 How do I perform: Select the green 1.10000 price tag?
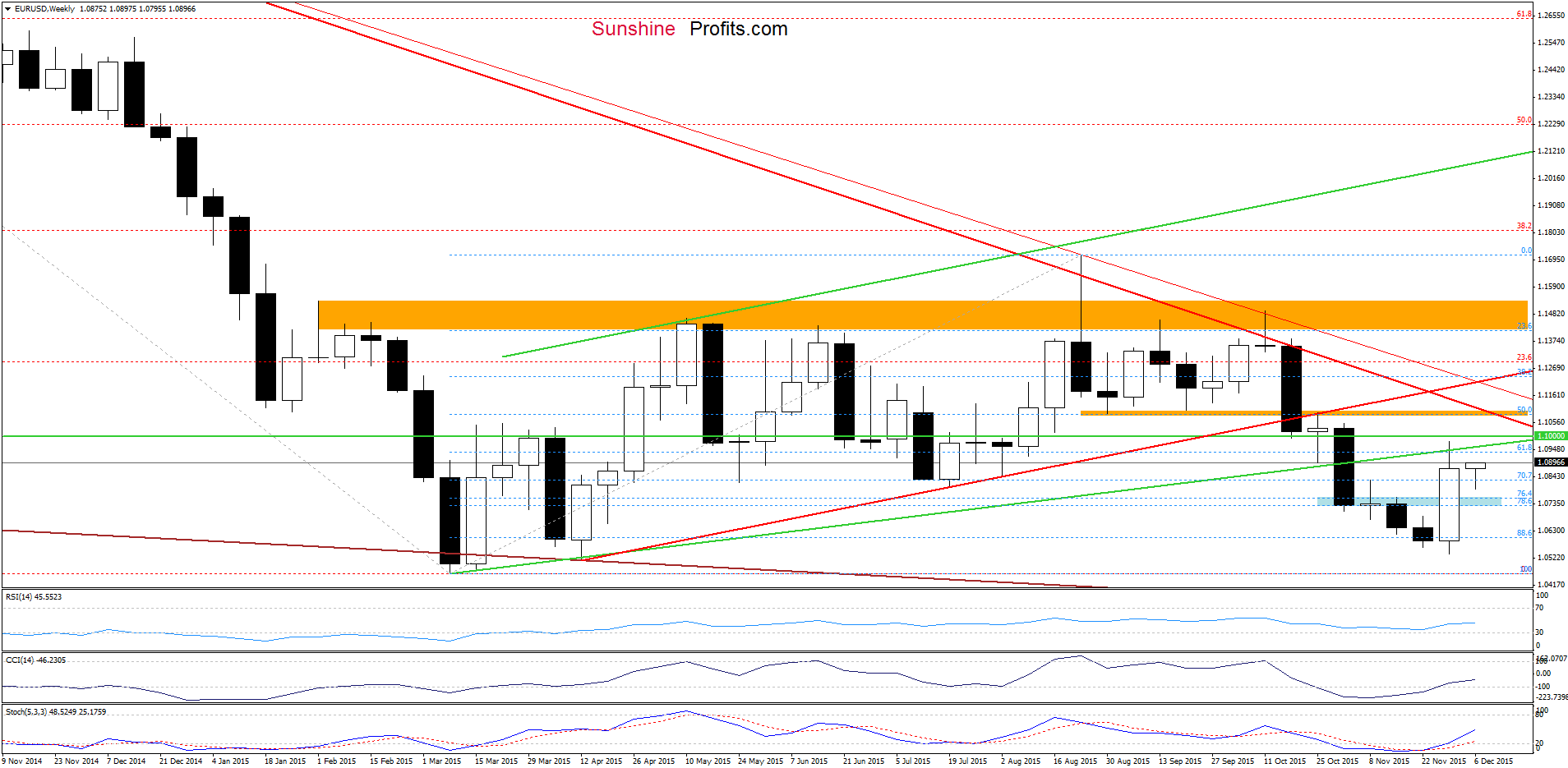pyautogui.click(x=1551, y=435)
